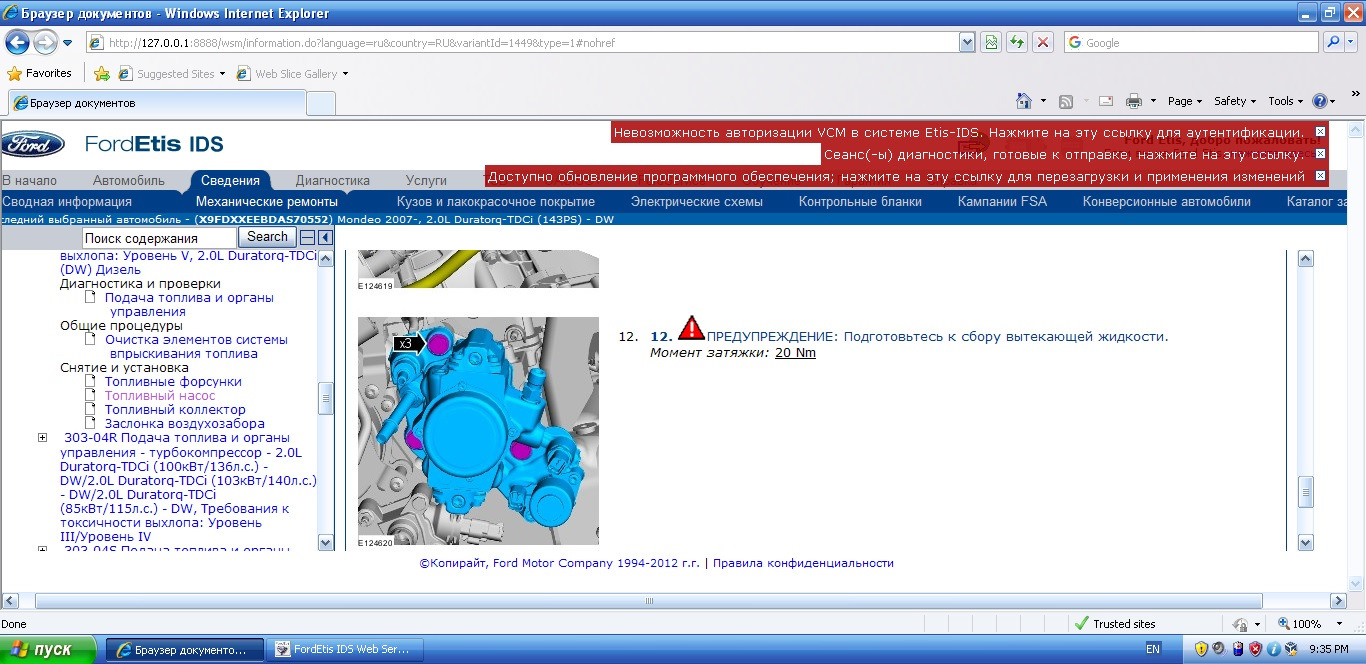Select the Браузер документов browser tab
Image resolution: width=1366 pixels, height=664 pixels.
point(155,103)
